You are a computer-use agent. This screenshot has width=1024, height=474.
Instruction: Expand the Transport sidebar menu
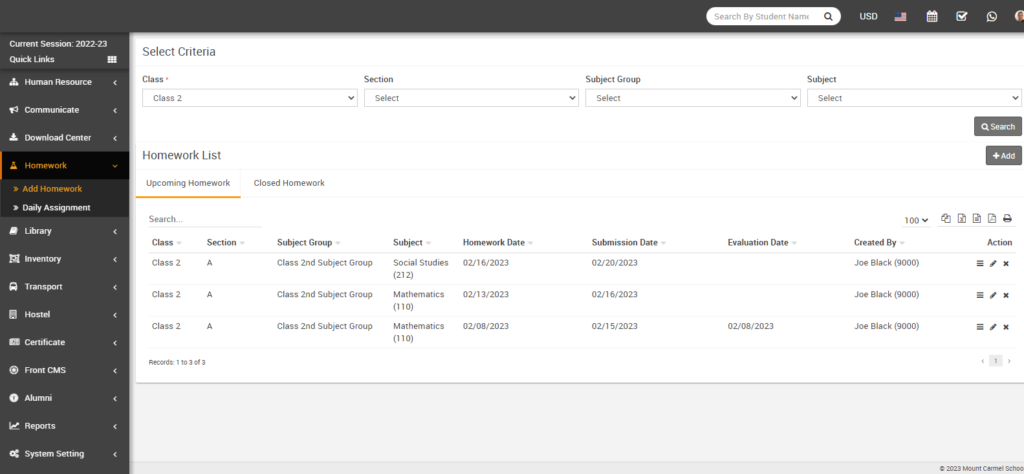point(65,287)
